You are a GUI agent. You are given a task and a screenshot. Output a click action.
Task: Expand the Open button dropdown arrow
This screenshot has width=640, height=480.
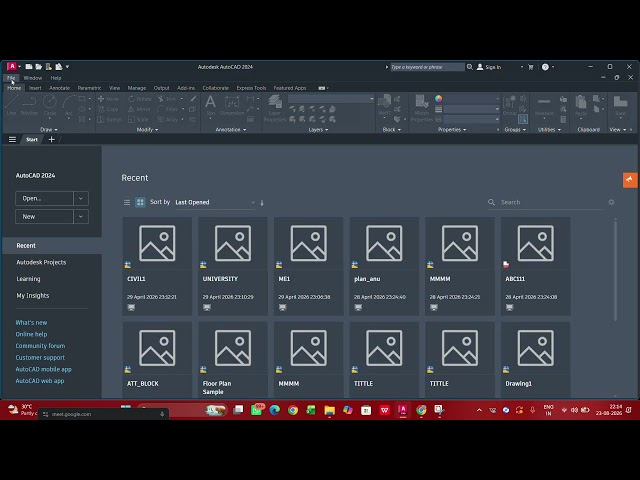81,198
